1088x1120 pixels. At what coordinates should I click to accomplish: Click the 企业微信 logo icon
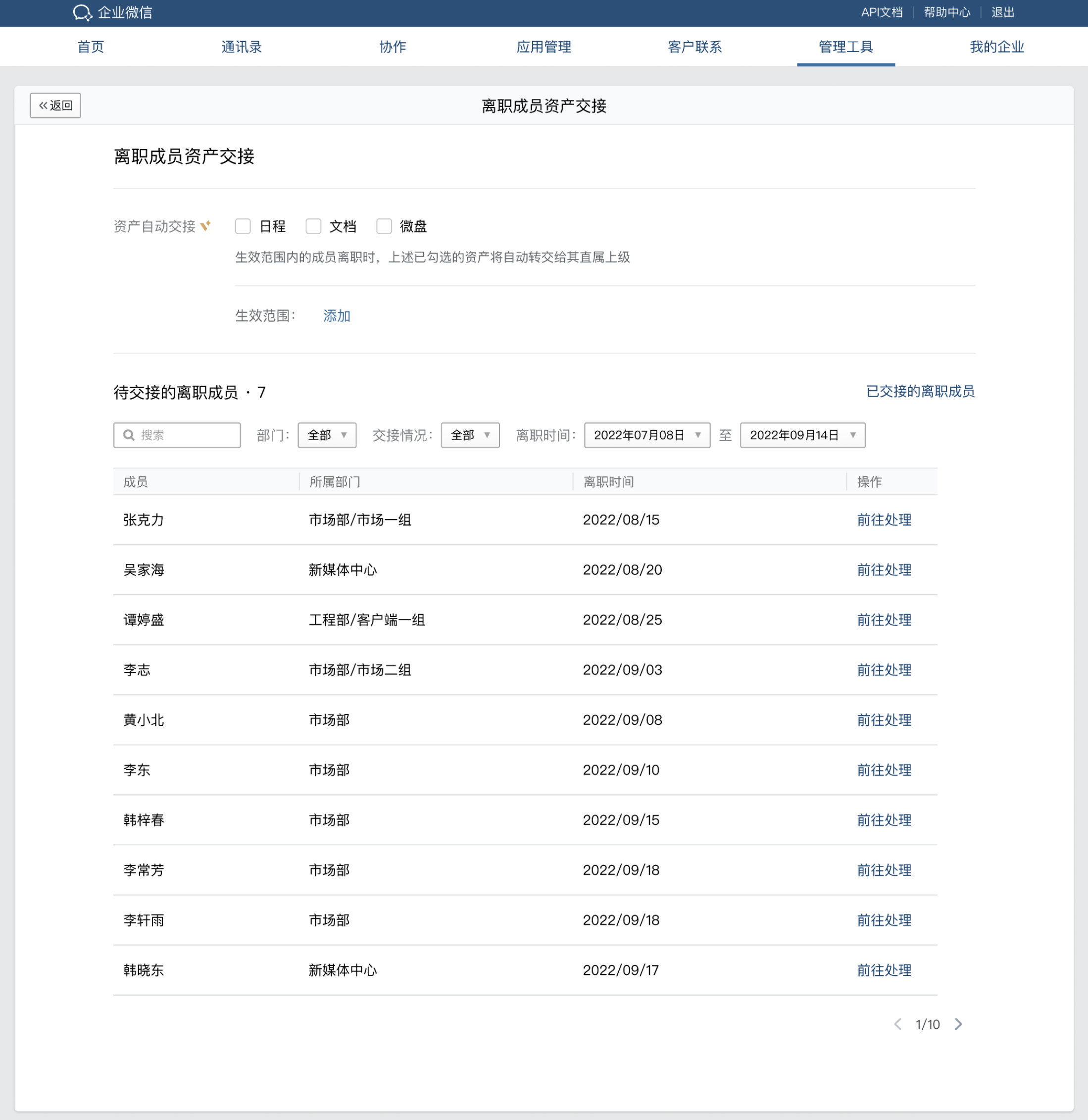(x=82, y=12)
